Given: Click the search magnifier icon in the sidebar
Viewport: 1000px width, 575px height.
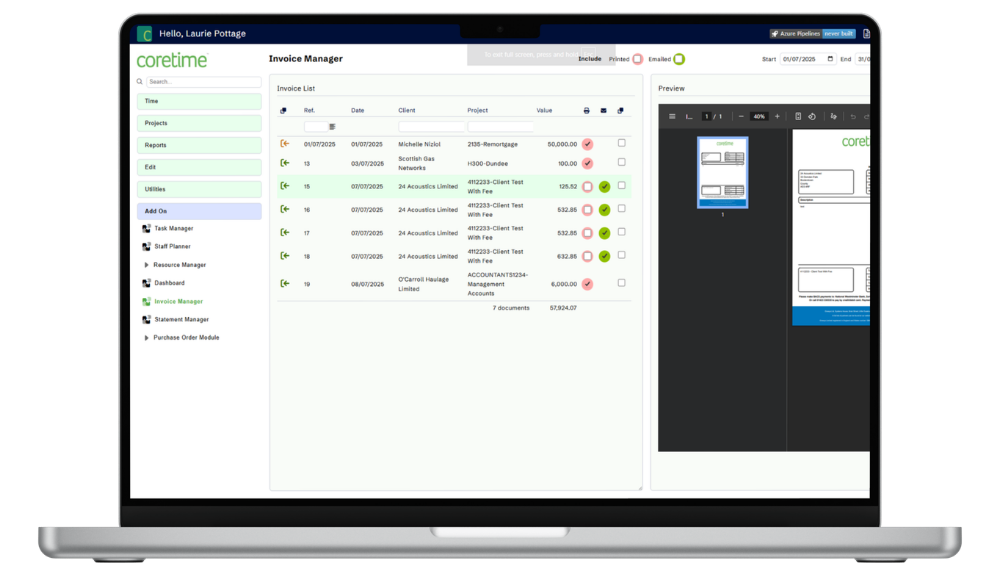Looking at the screenshot, I should click(x=140, y=82).
